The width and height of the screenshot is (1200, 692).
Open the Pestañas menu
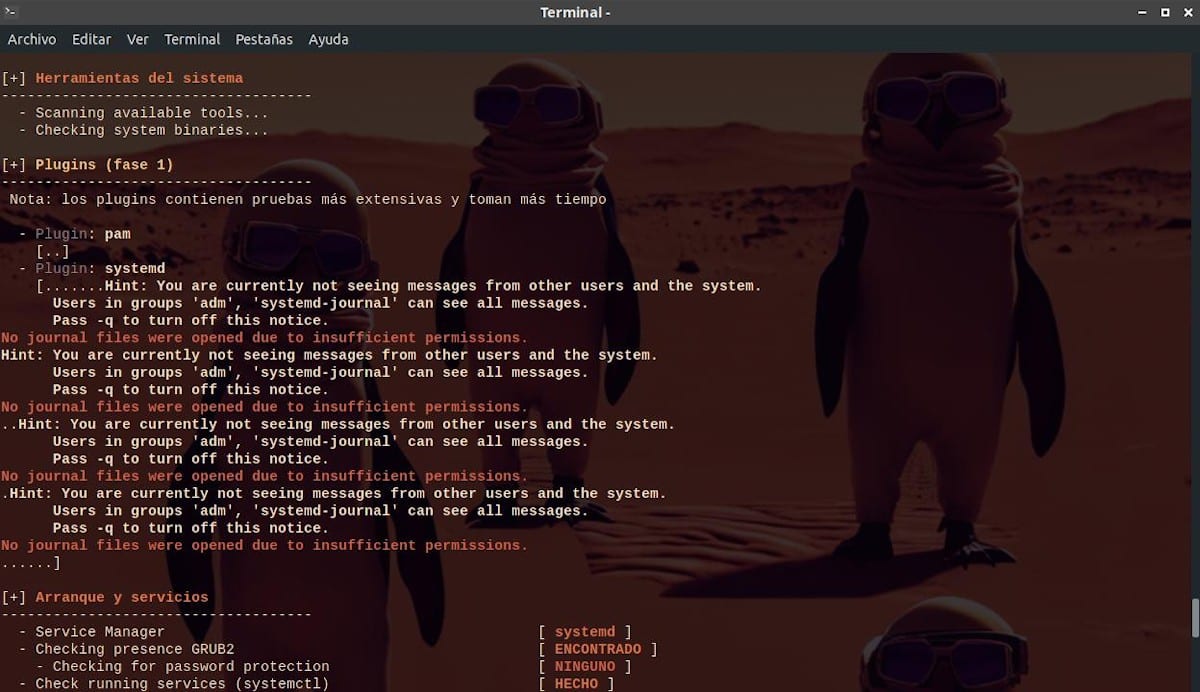point(264,39)
